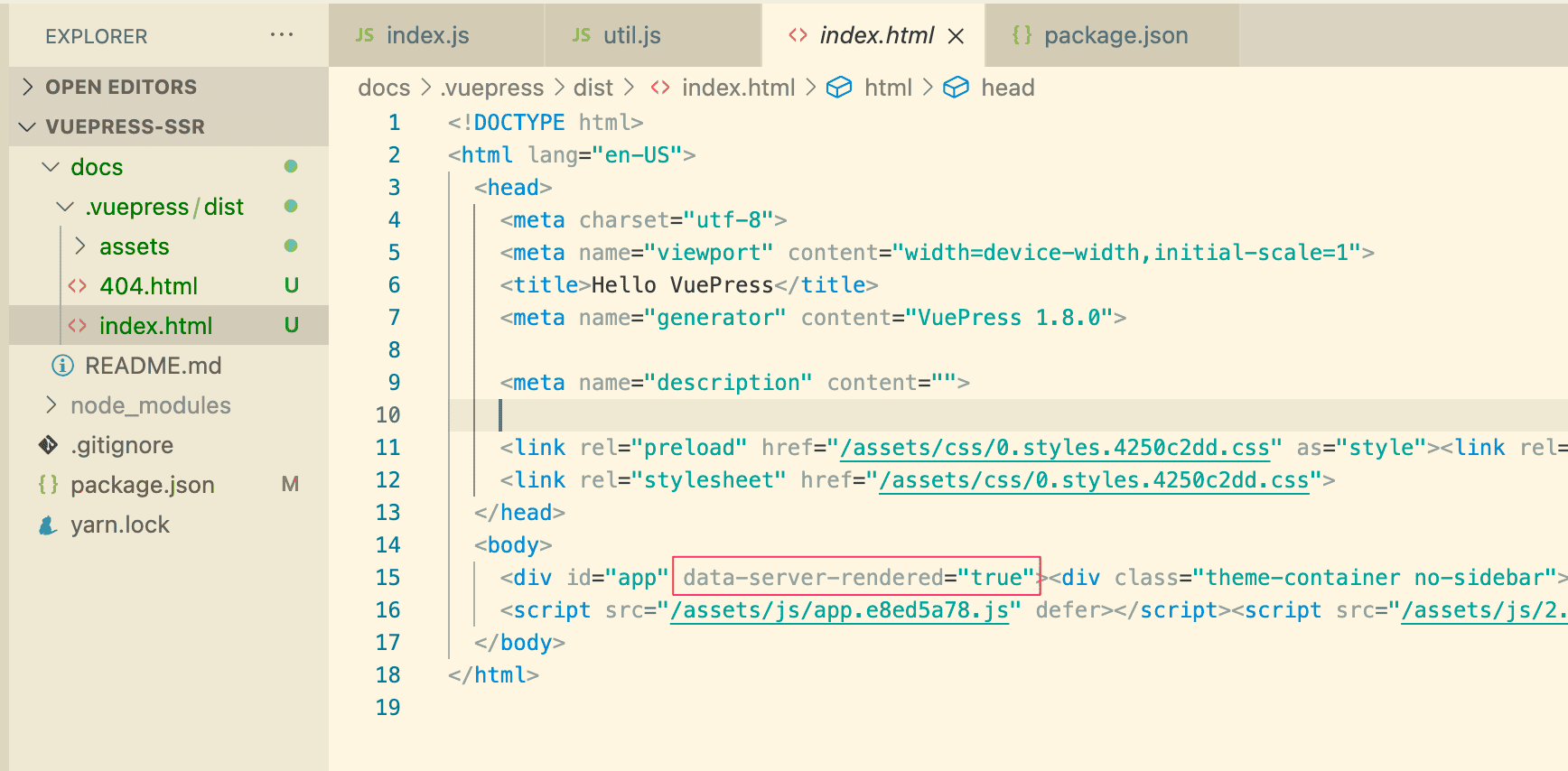The width and height of the screenshot is (1568, 771).
Task: Click the green change dot on assets folder
Action: 291,246
